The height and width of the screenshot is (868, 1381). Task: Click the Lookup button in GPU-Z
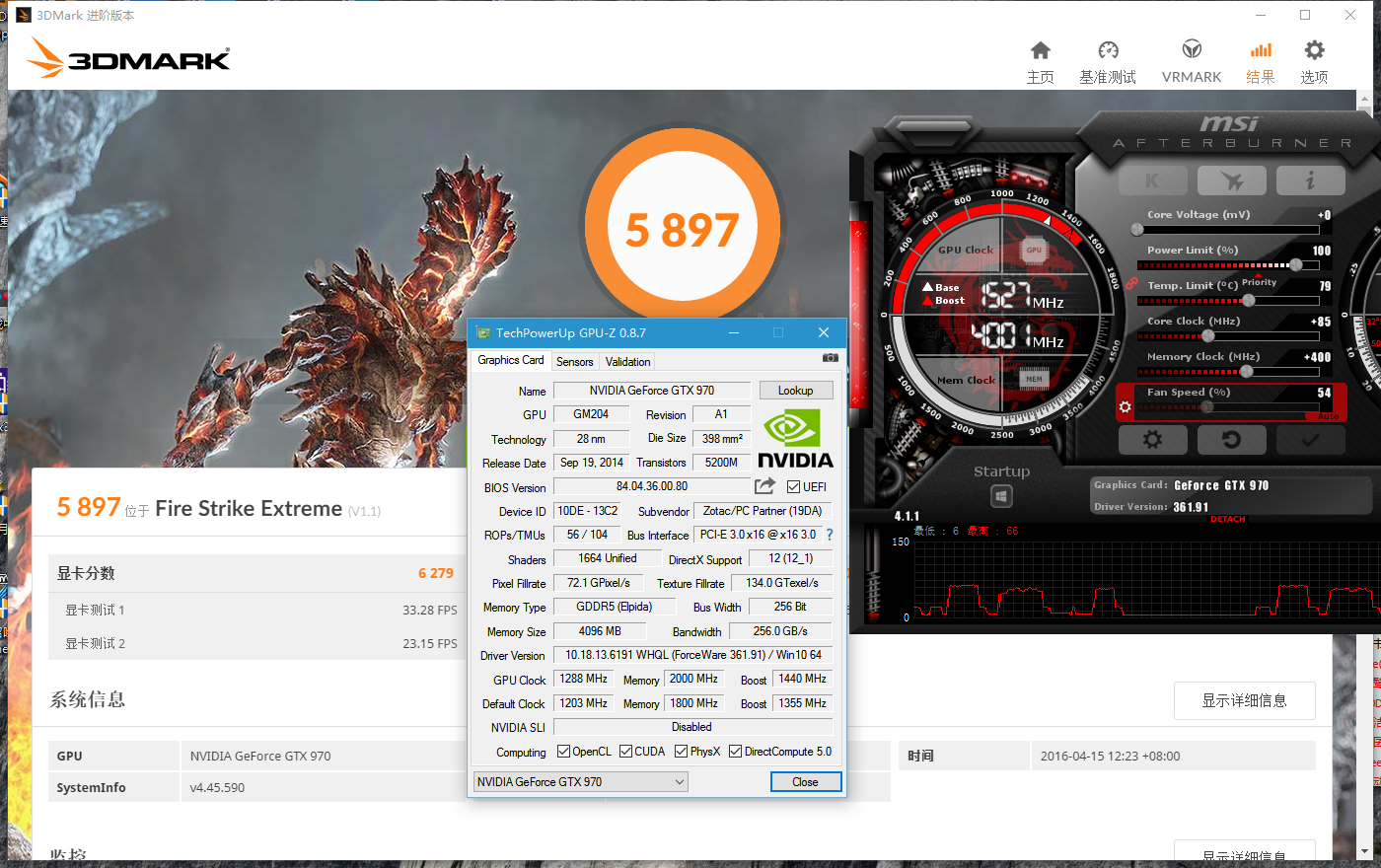click(x=796, y=391)
